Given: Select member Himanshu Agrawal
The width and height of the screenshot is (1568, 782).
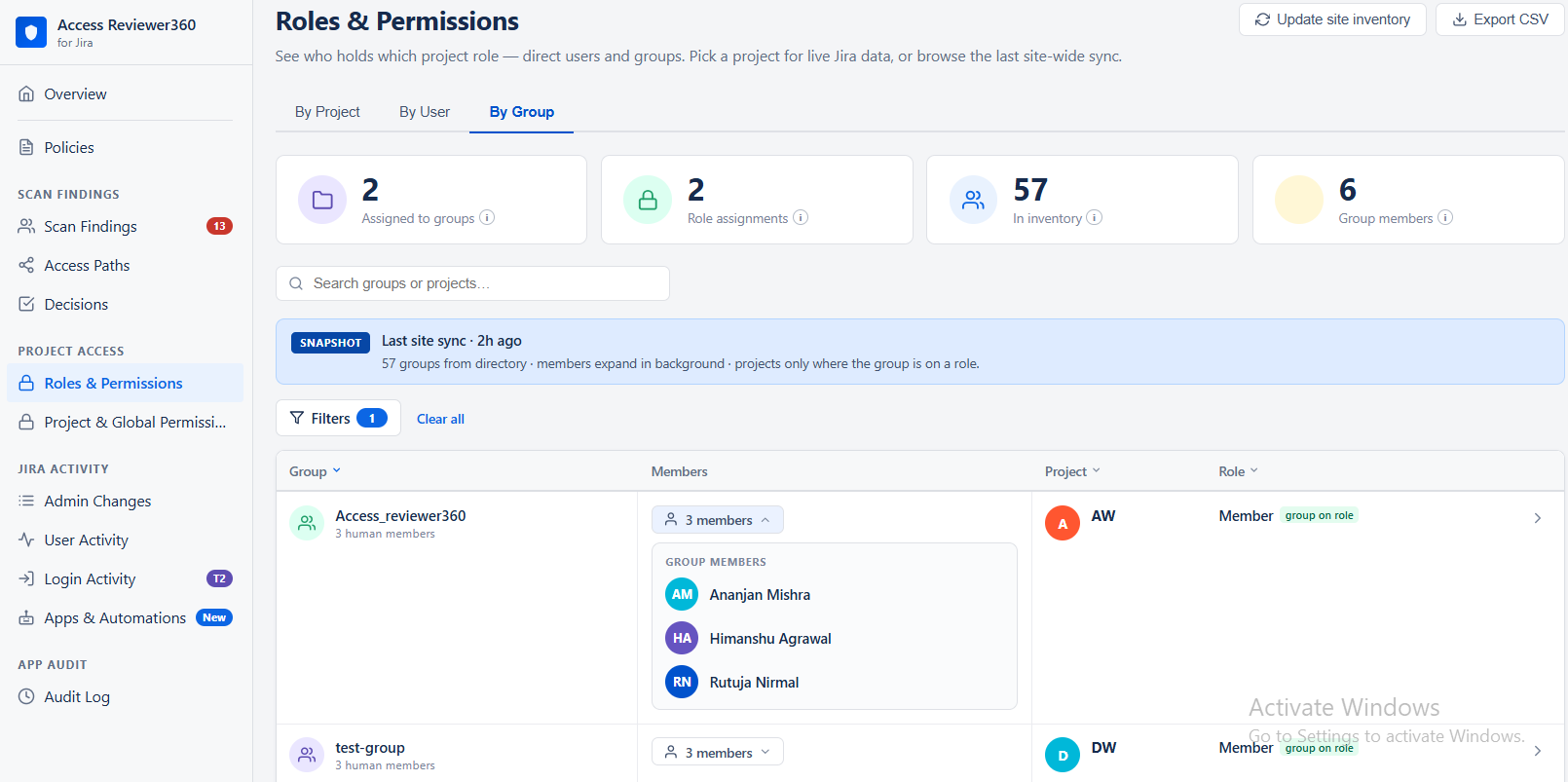Looking at the screenshot, I should 770,639.
